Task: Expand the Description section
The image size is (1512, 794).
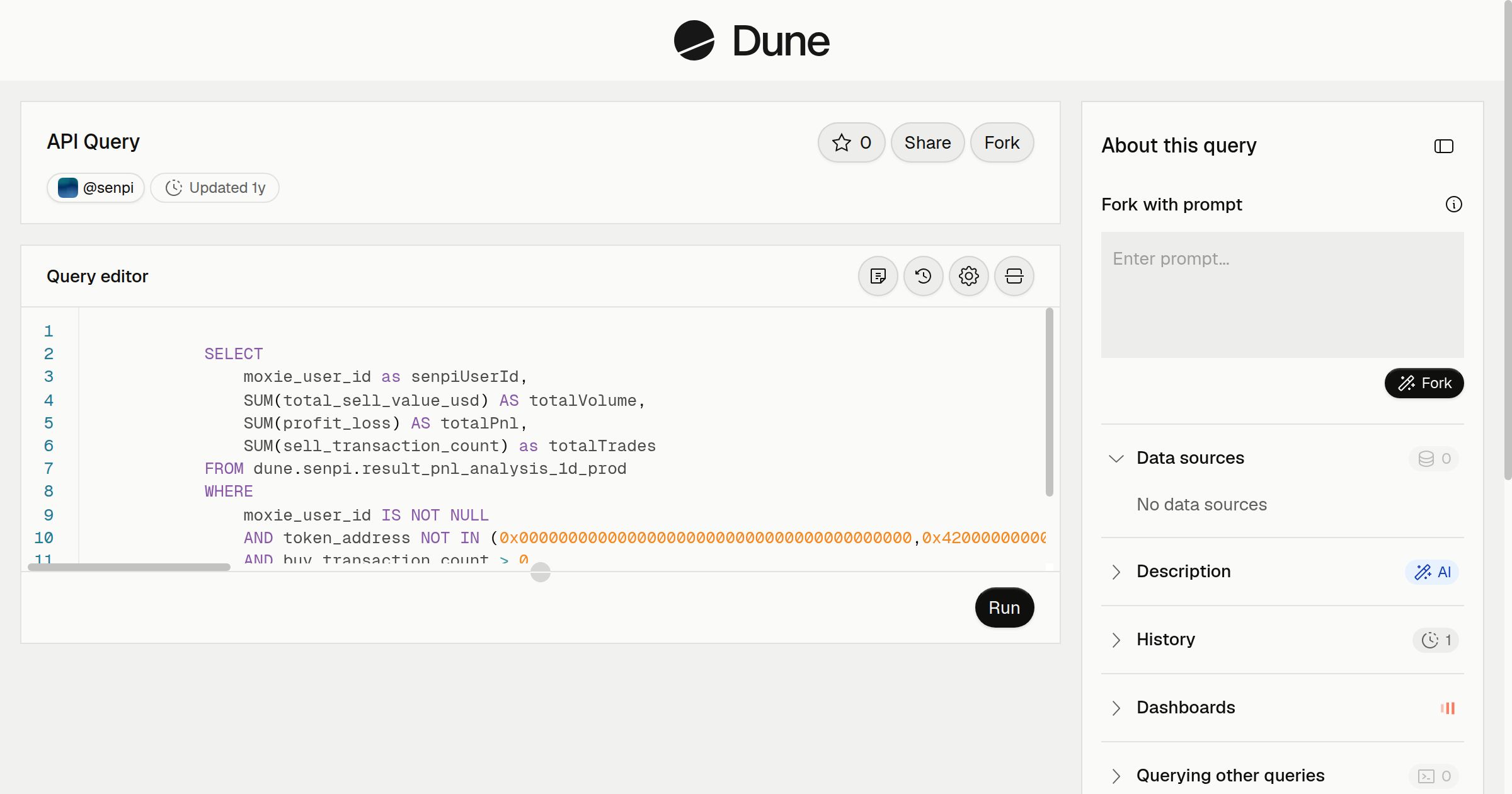Action: (x=1116, y=572)
